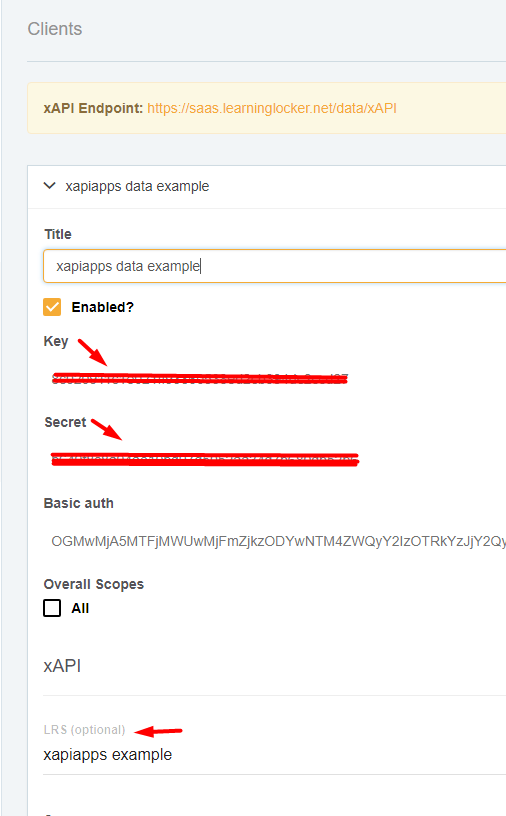Image resolution: width=506 pixels, height=816 pixels.
Task: Open the saas.learninglocker.net xAPI endpoint link
Action: pos(272,108)
